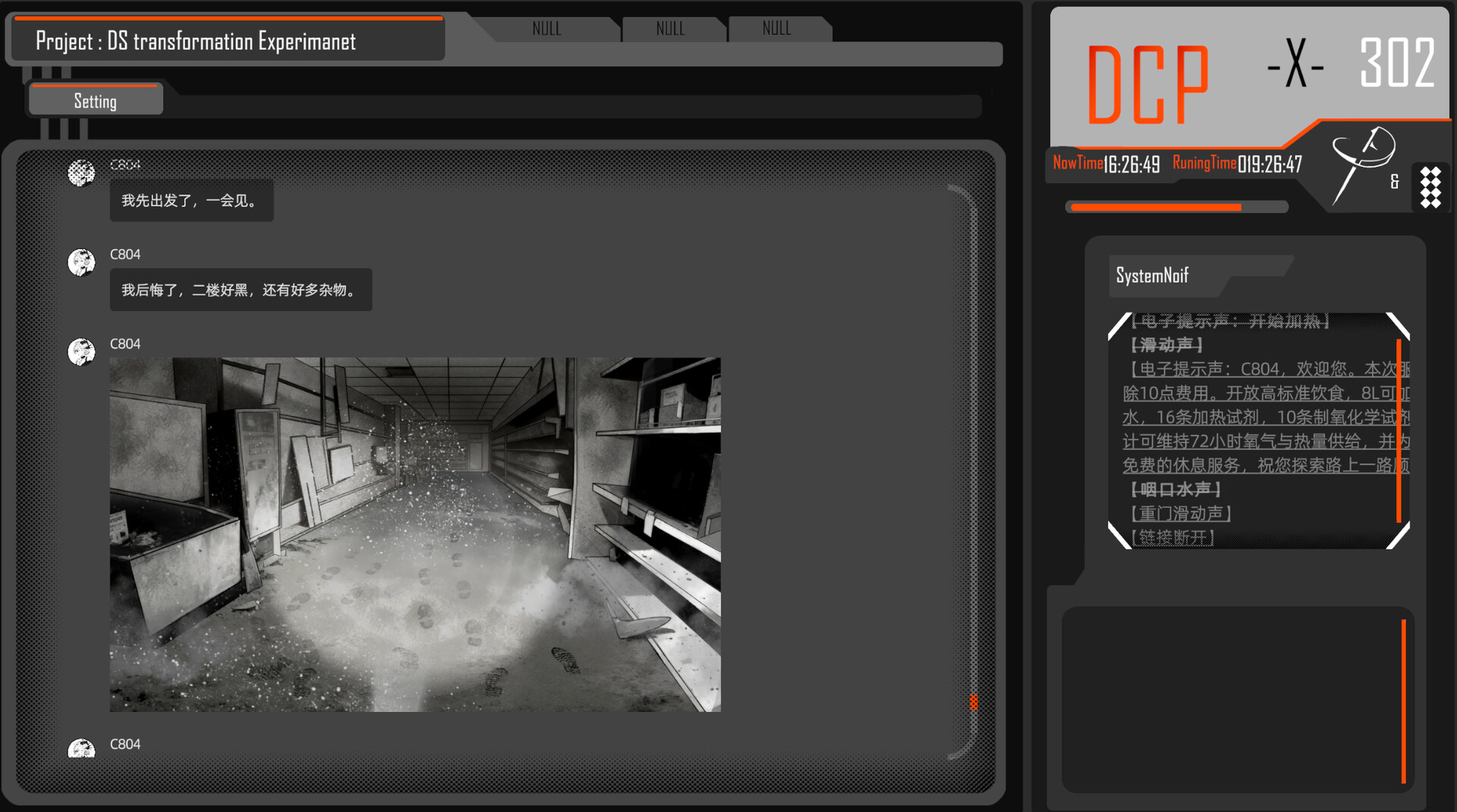Click the half-tone avatar of the top message
The width and height of the screenshot is (1457, 812).
[x=81, y=173]
